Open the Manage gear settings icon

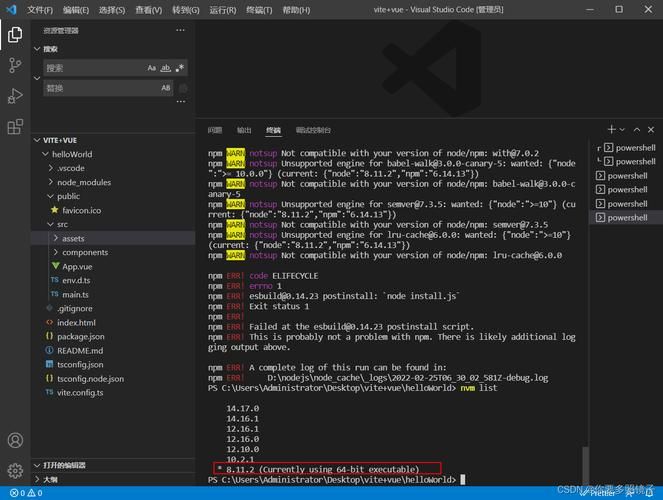pyautogui.click(x=15, y=470)
